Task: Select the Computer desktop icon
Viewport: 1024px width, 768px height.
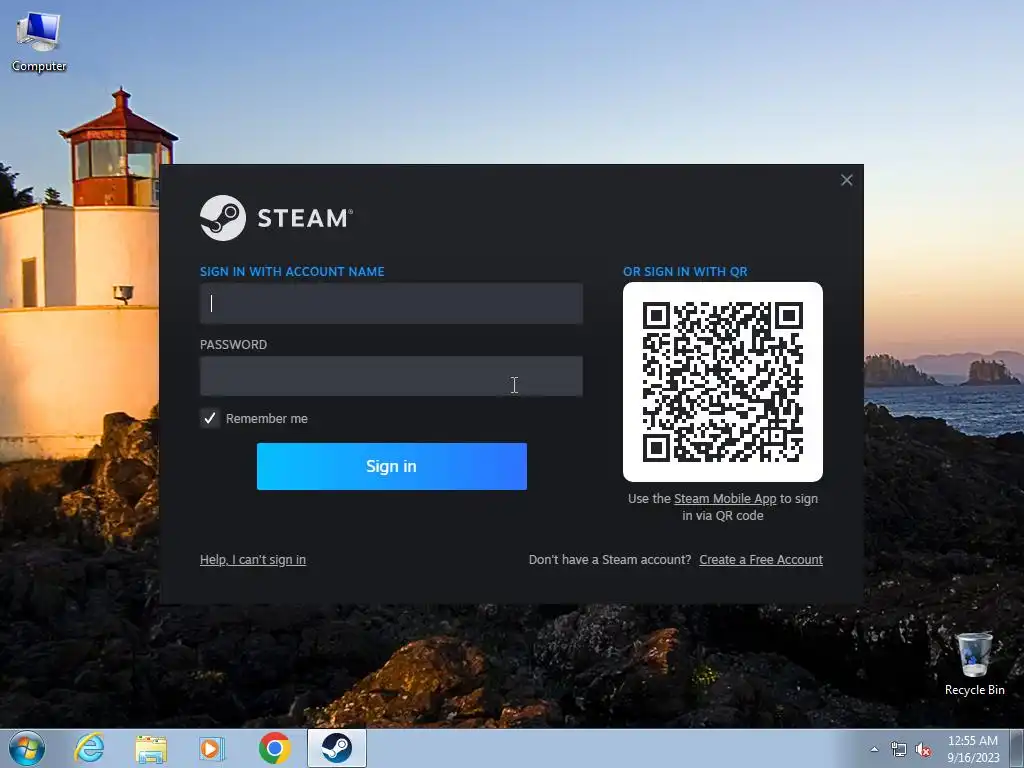Action: (39, 42)
